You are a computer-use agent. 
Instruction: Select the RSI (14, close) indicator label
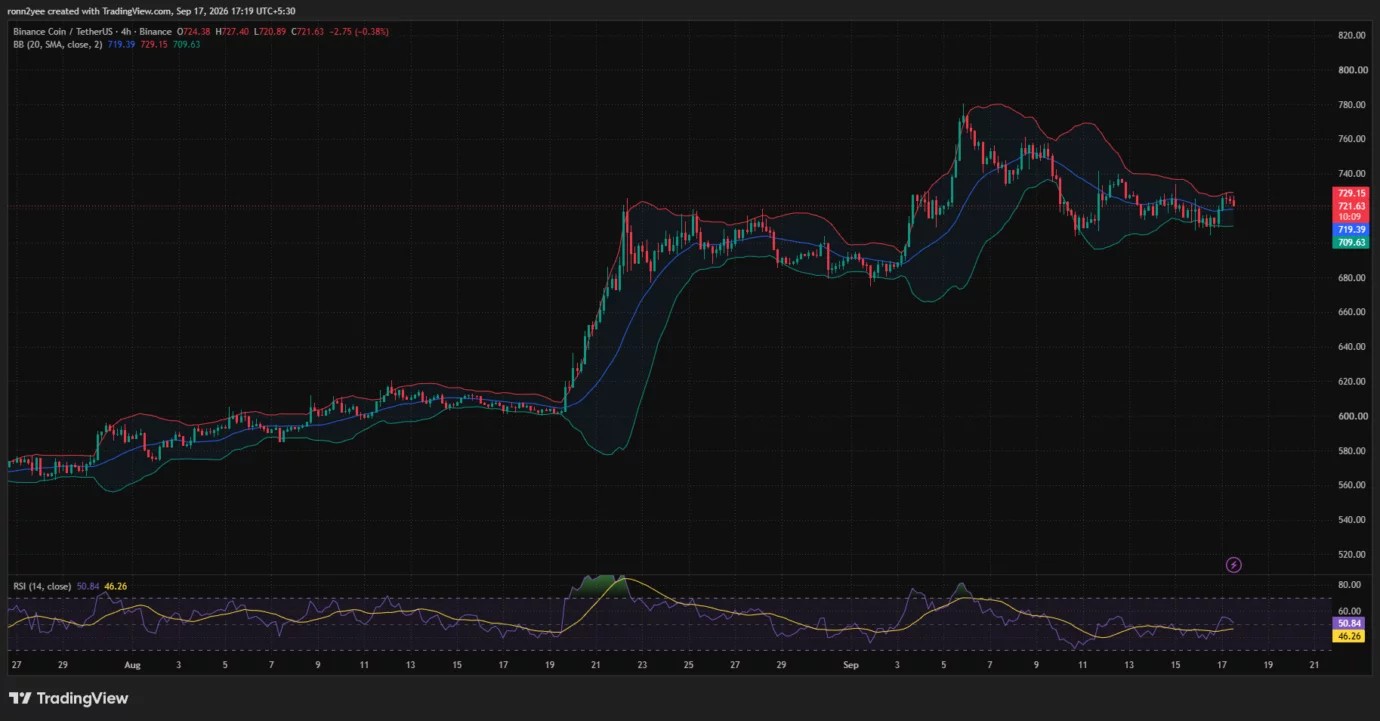point(41,586)
